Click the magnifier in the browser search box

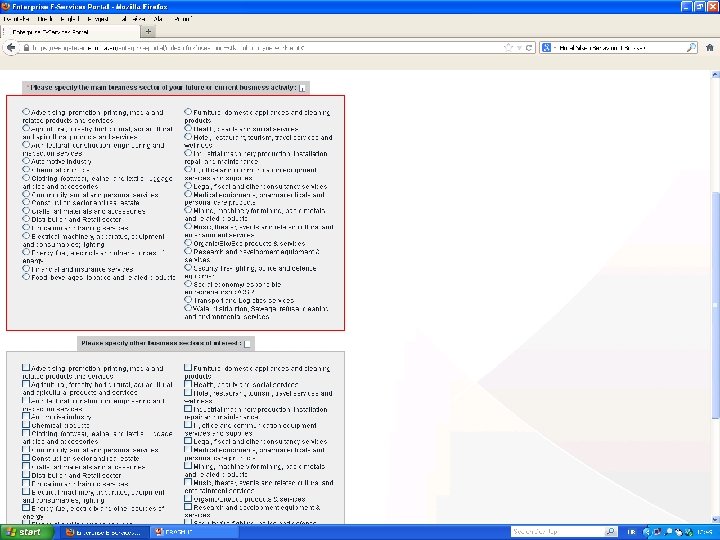click(691, 47)
